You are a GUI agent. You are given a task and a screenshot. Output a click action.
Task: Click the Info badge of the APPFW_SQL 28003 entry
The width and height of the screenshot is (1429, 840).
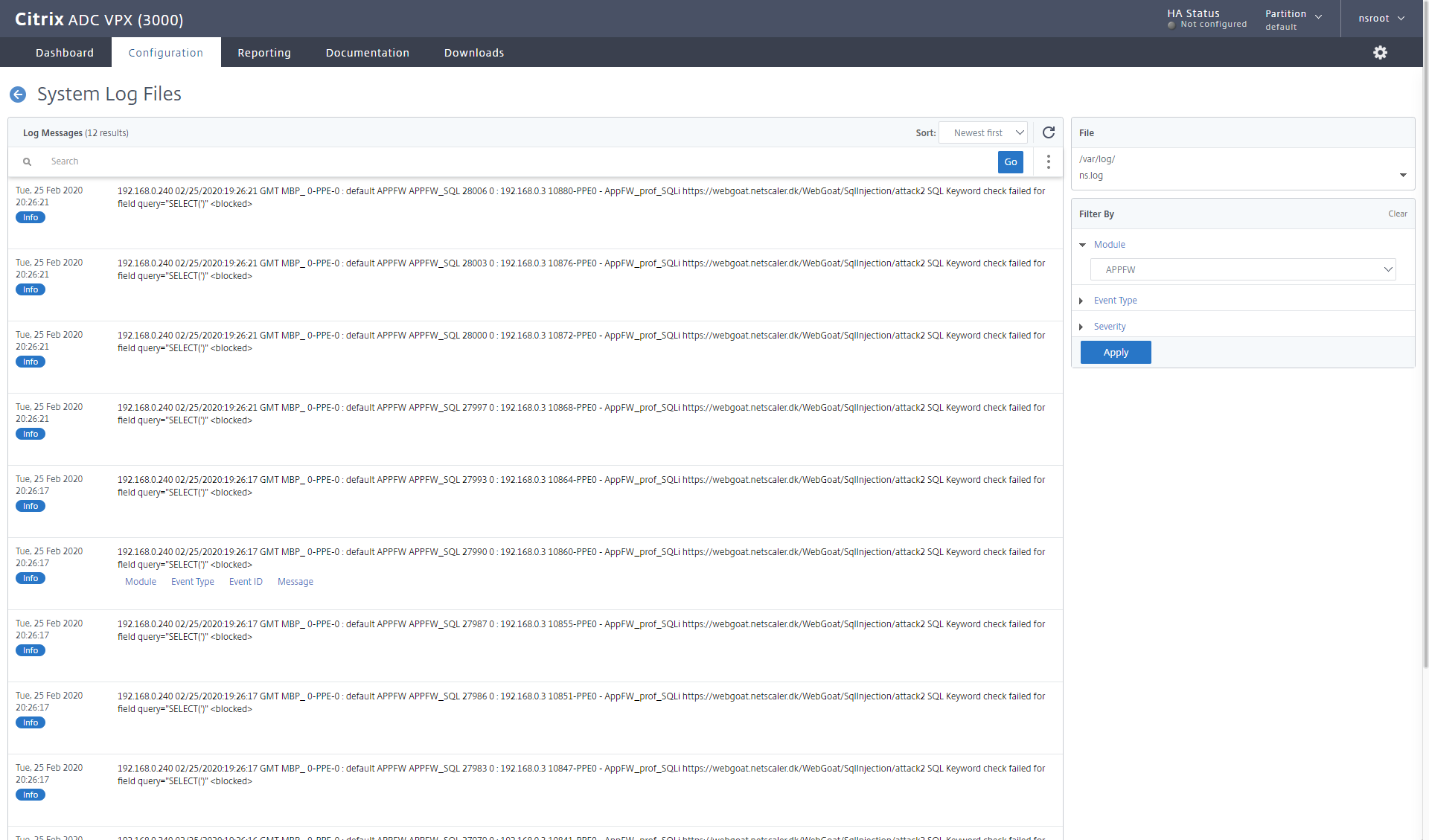31,289
